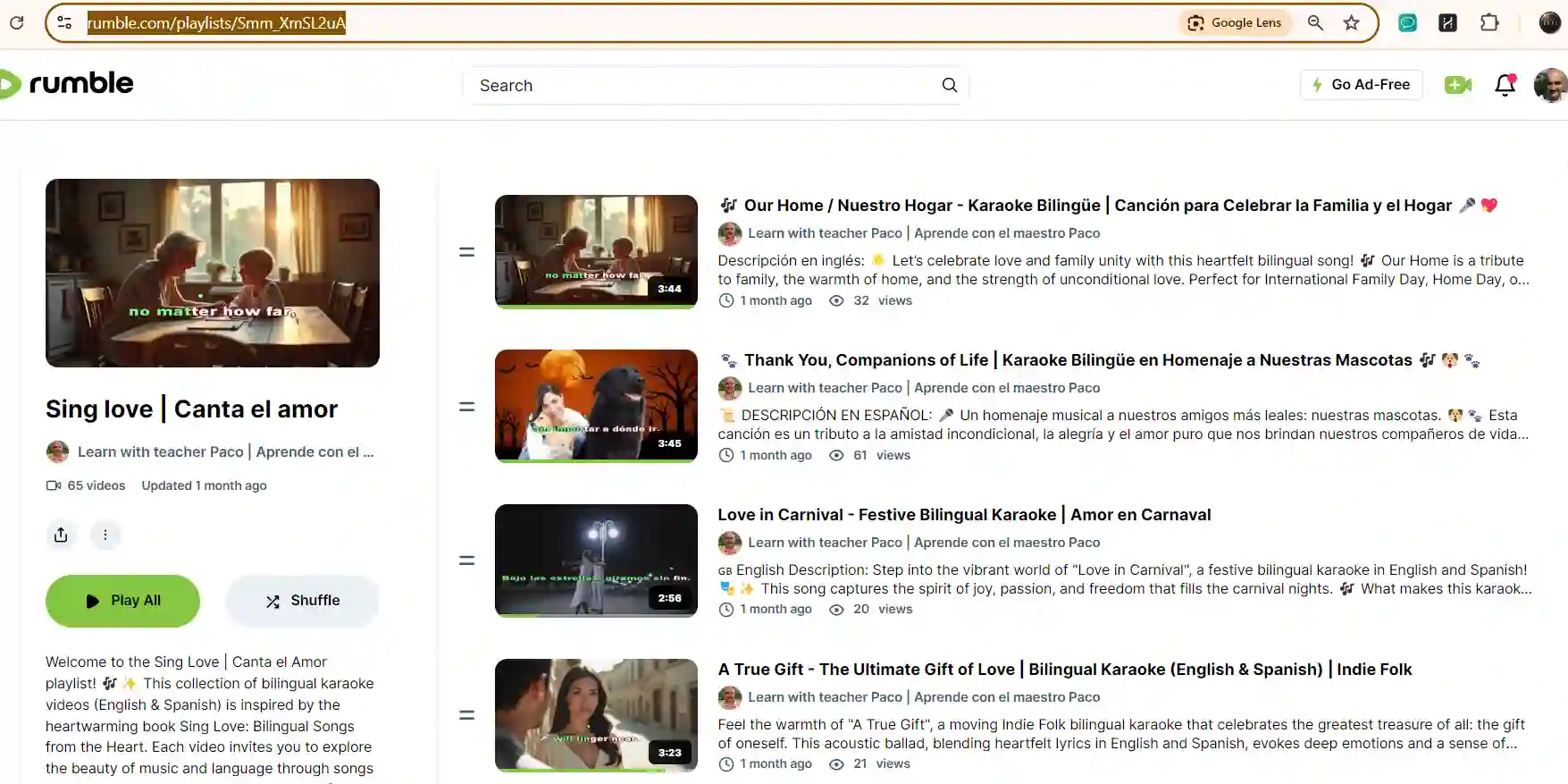Click the Google Lens button in address bar
1568x784 pixels.
tap(1237, 22)
